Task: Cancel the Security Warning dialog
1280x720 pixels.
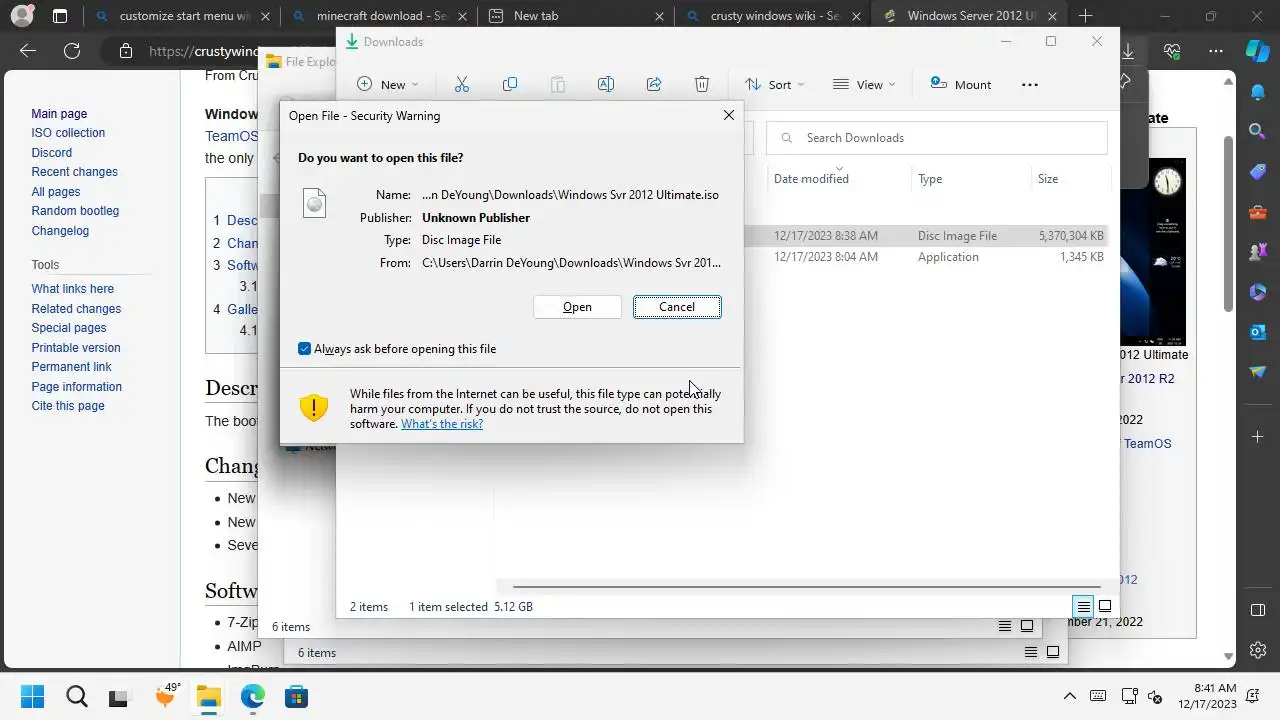Action: pyautogui.click(x=677, y=307)
